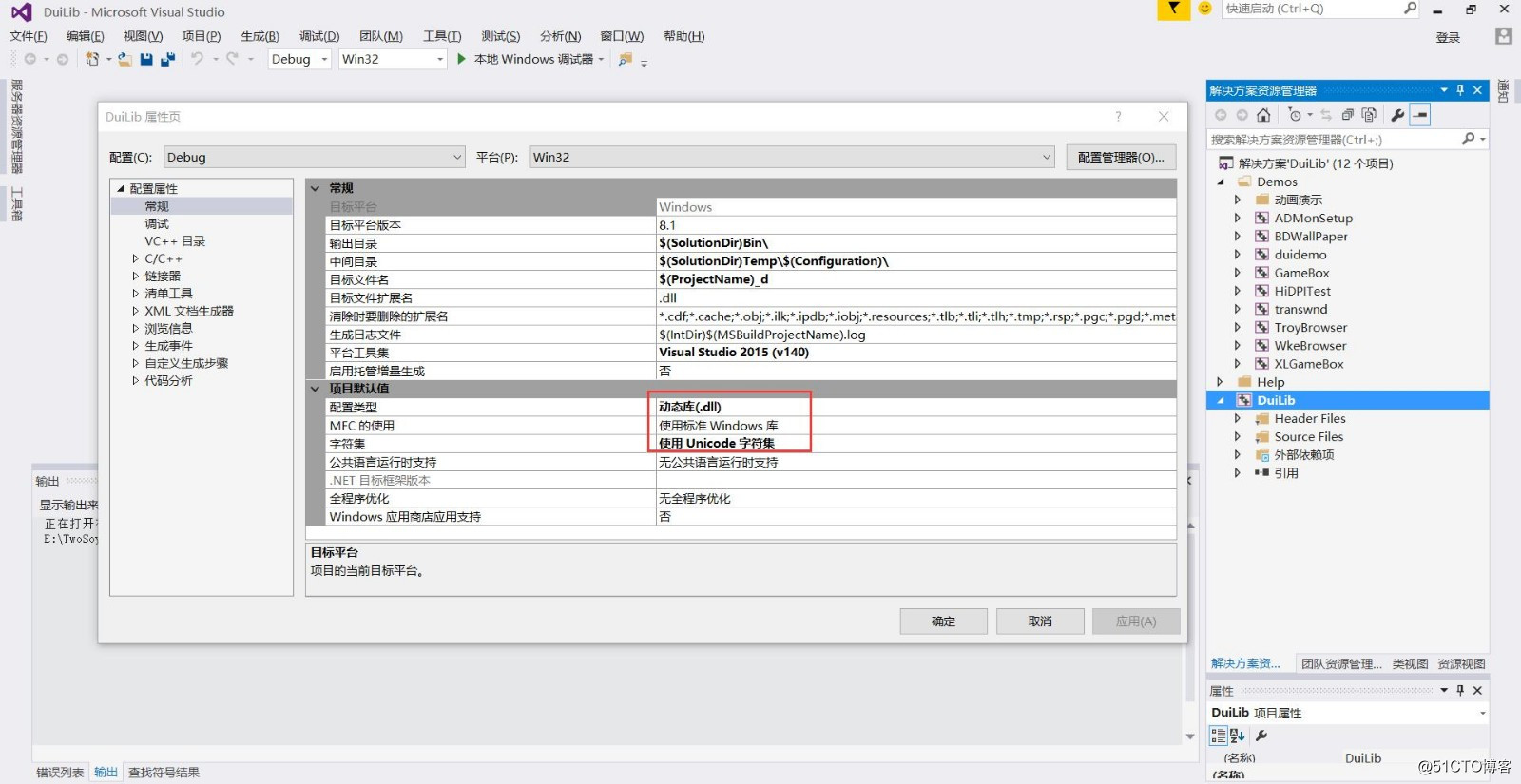This screenshot has width=1521, height=784.
Task: Click the Show All Files icon
Action: point(1369,115)
